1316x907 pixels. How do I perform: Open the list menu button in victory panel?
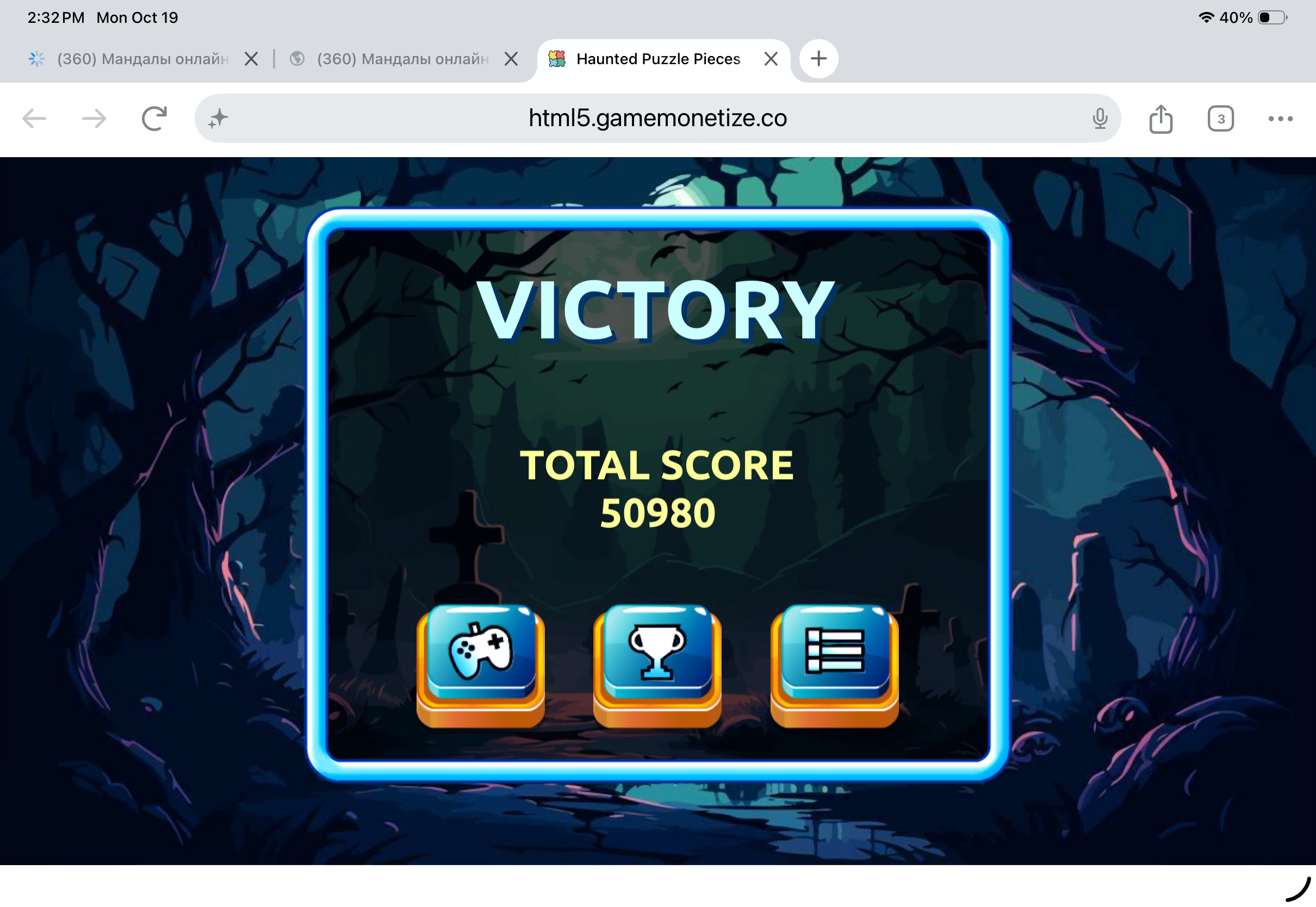(834, 666)
